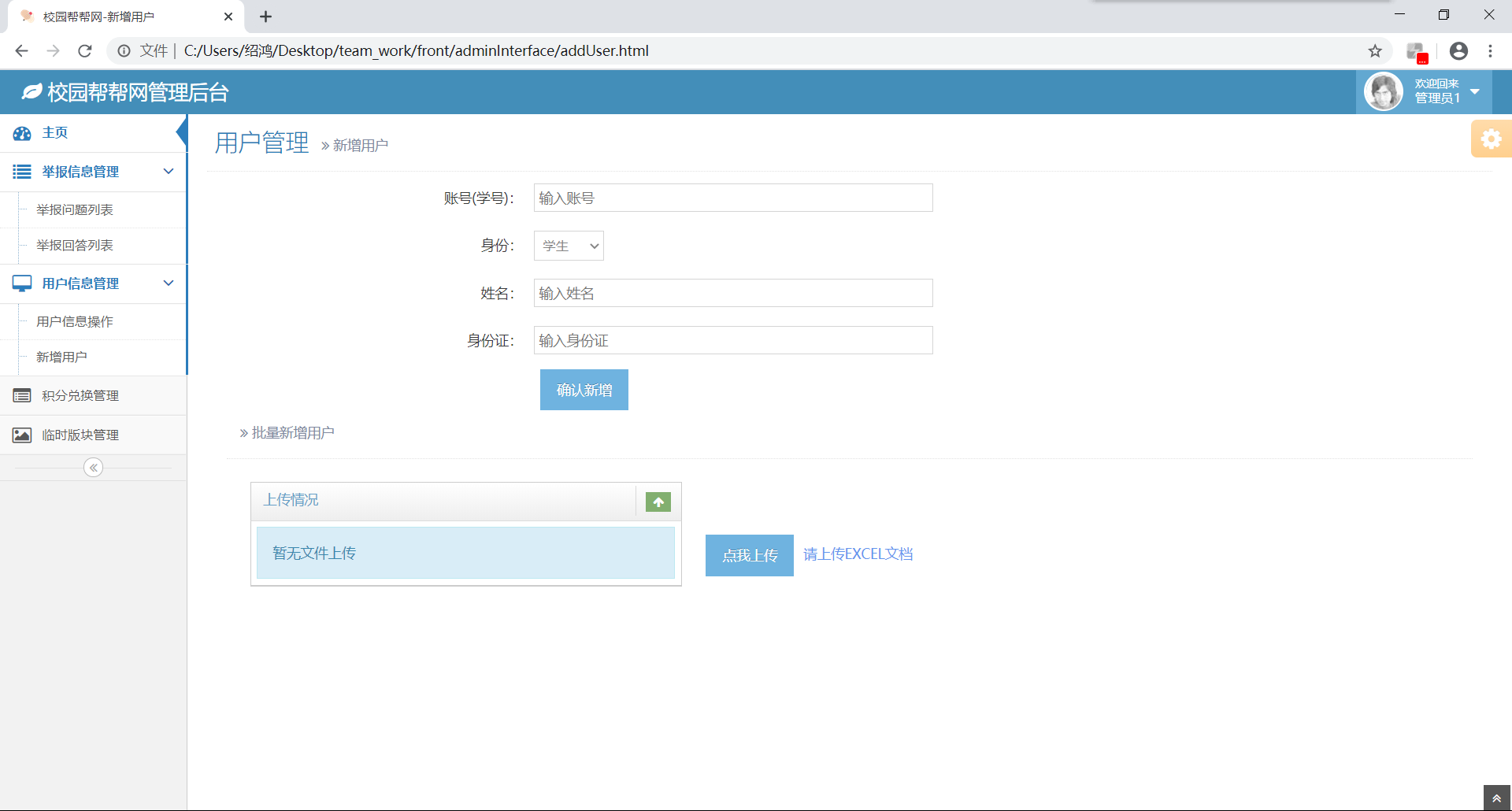The height and width of the screenshot is (811, 1512).
Task: Reload the page in the browser
Action: pos(85,51)
